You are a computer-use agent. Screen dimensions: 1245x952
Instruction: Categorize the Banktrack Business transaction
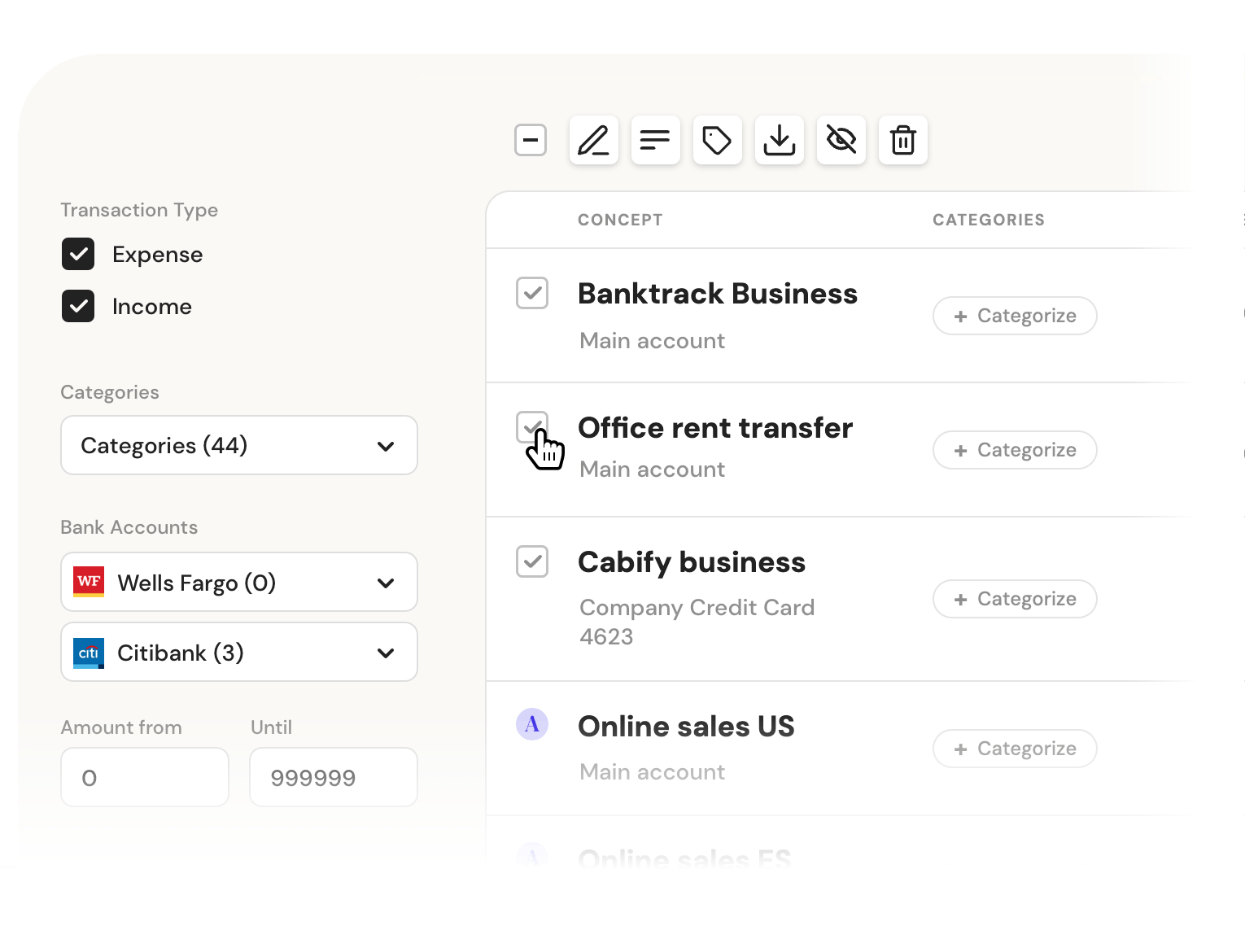[x=1015, y=316]
